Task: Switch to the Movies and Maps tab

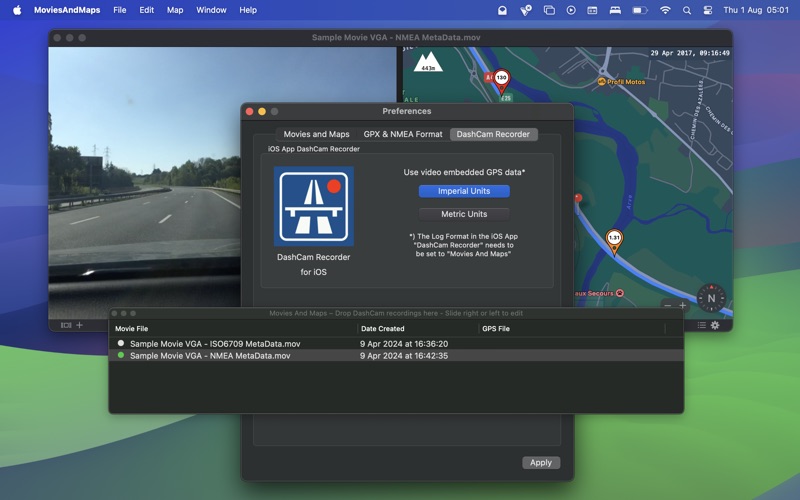Action: [x=316, y=134]
